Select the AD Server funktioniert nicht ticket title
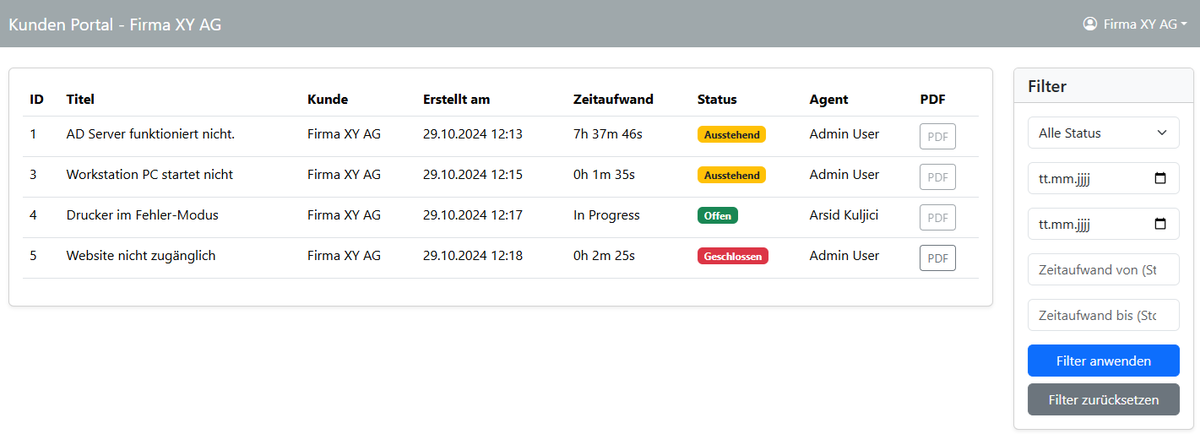1200x434 pixels. click(150, 134)
